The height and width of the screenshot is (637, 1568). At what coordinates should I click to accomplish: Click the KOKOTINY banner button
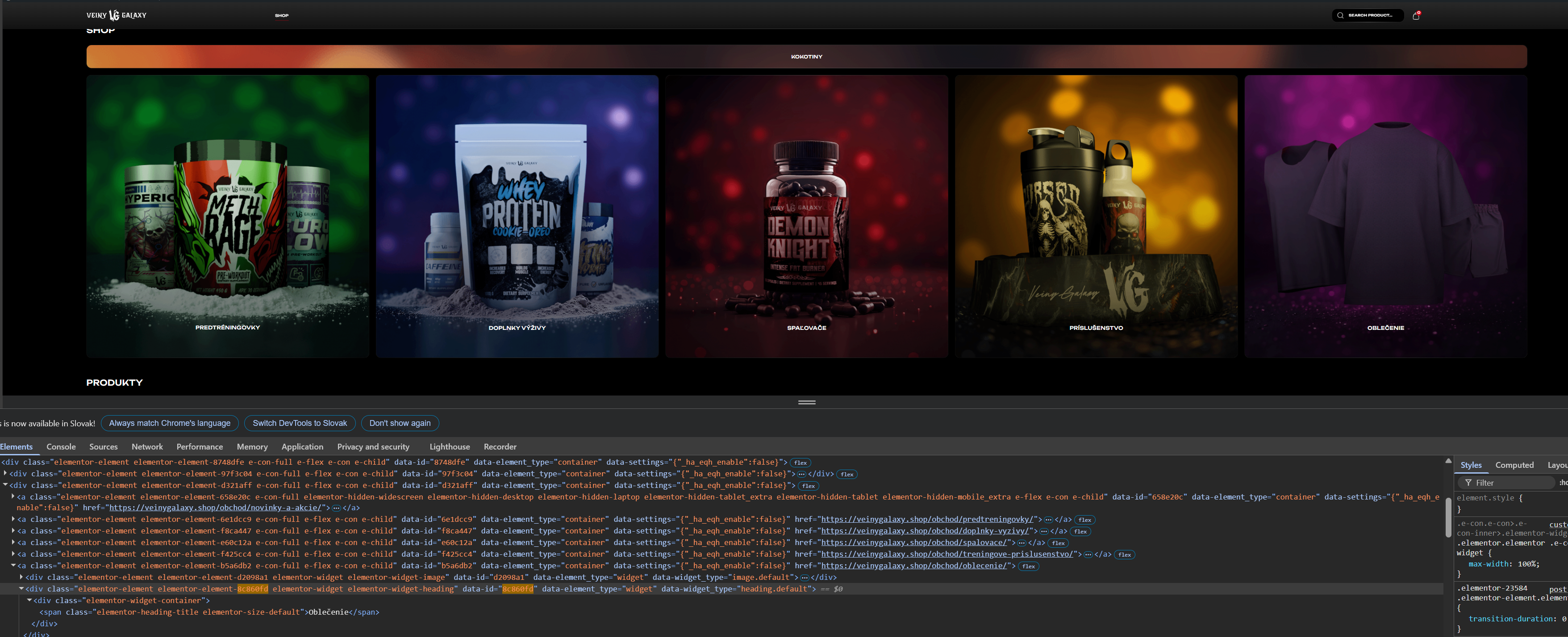[806, 57]
